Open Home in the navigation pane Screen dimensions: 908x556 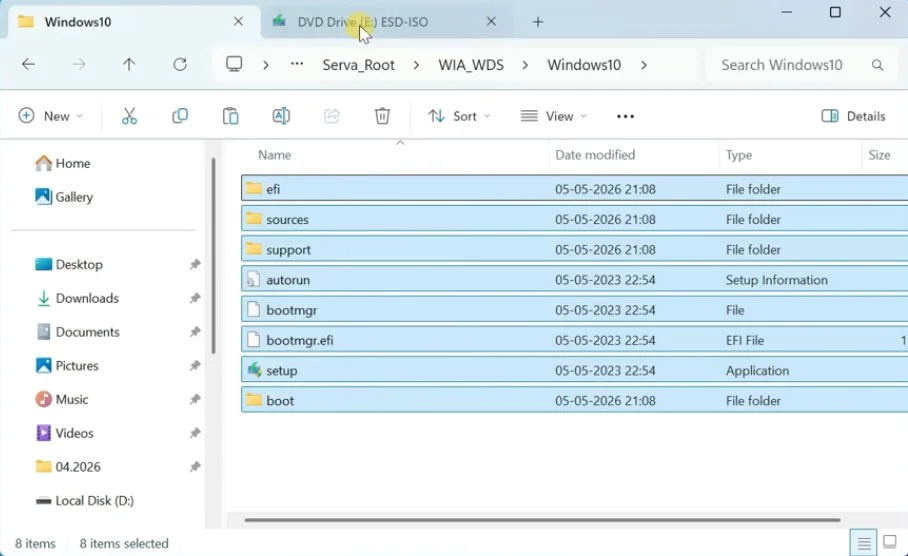point(63,163)
